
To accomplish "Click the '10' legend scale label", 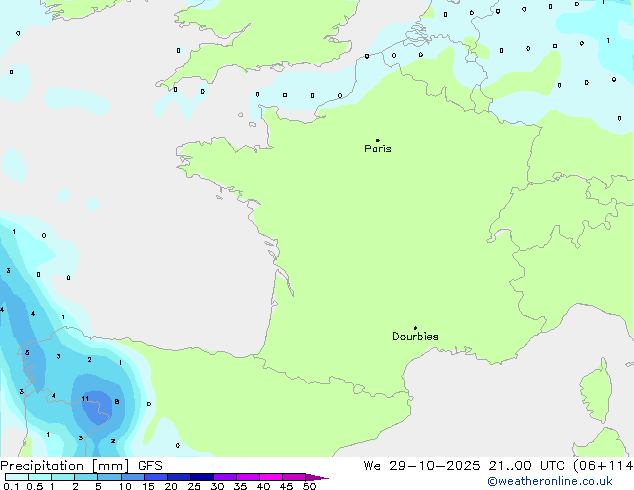I will [125, 486].
